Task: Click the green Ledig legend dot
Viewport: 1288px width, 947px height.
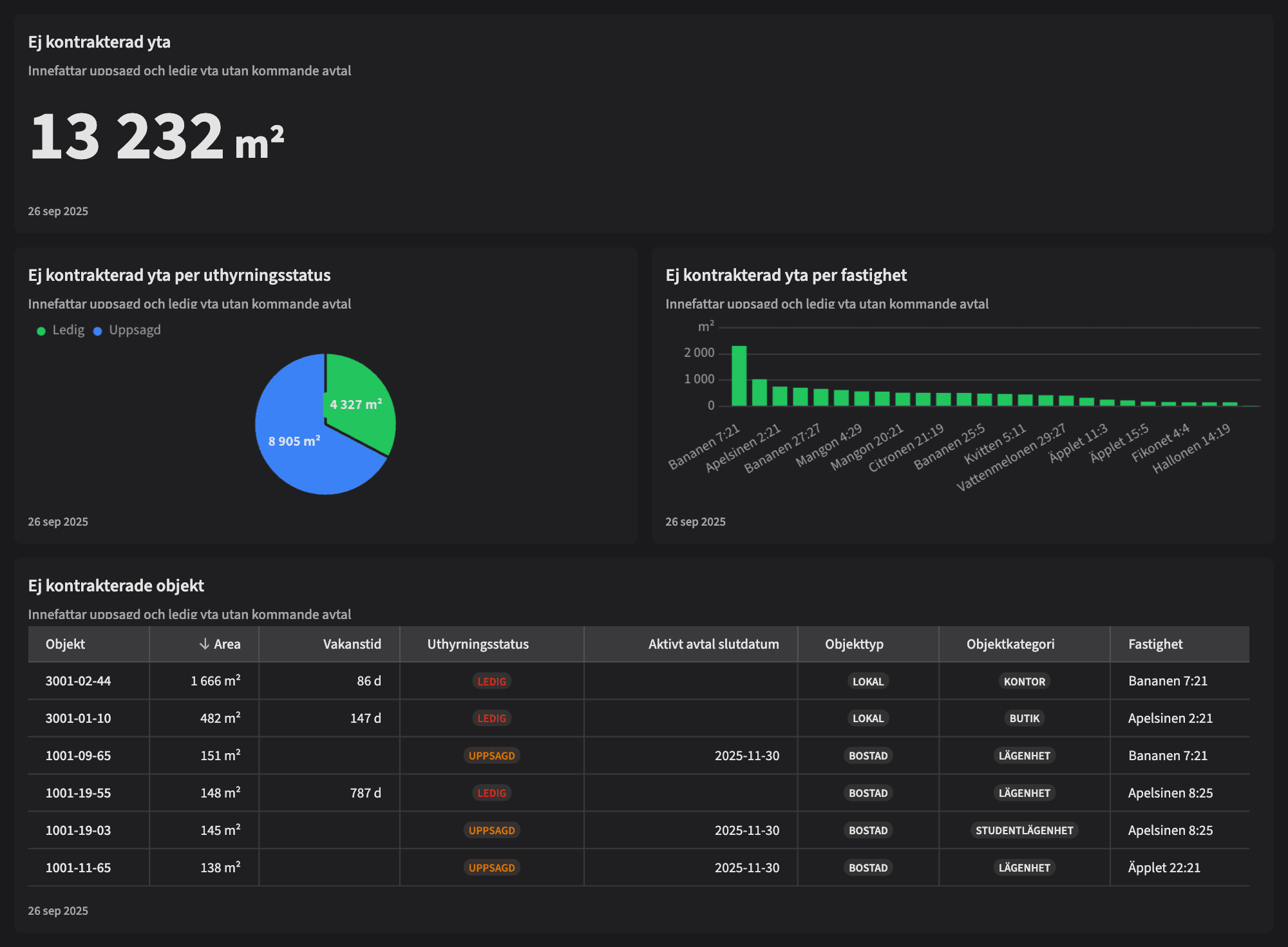Action: [41, 331]
